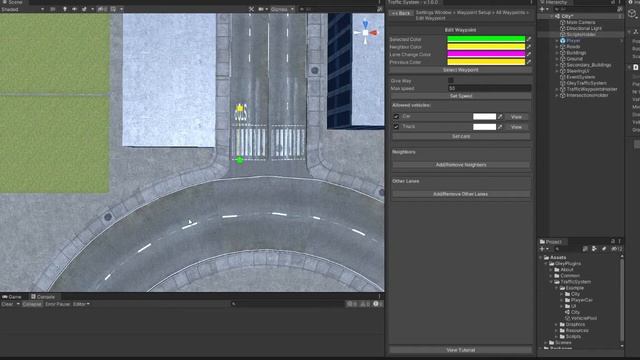Click the View button for Car

(x=517, y=117)
